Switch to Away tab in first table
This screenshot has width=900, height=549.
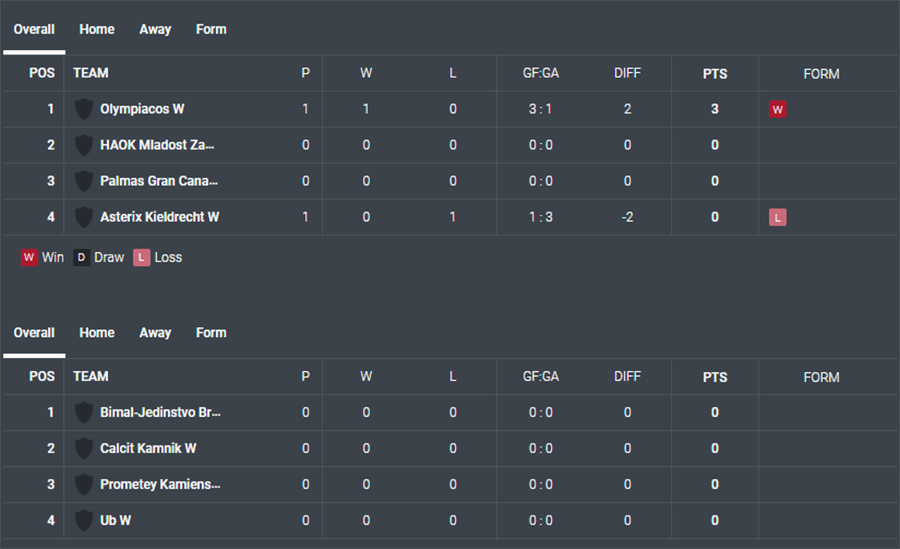155,29
